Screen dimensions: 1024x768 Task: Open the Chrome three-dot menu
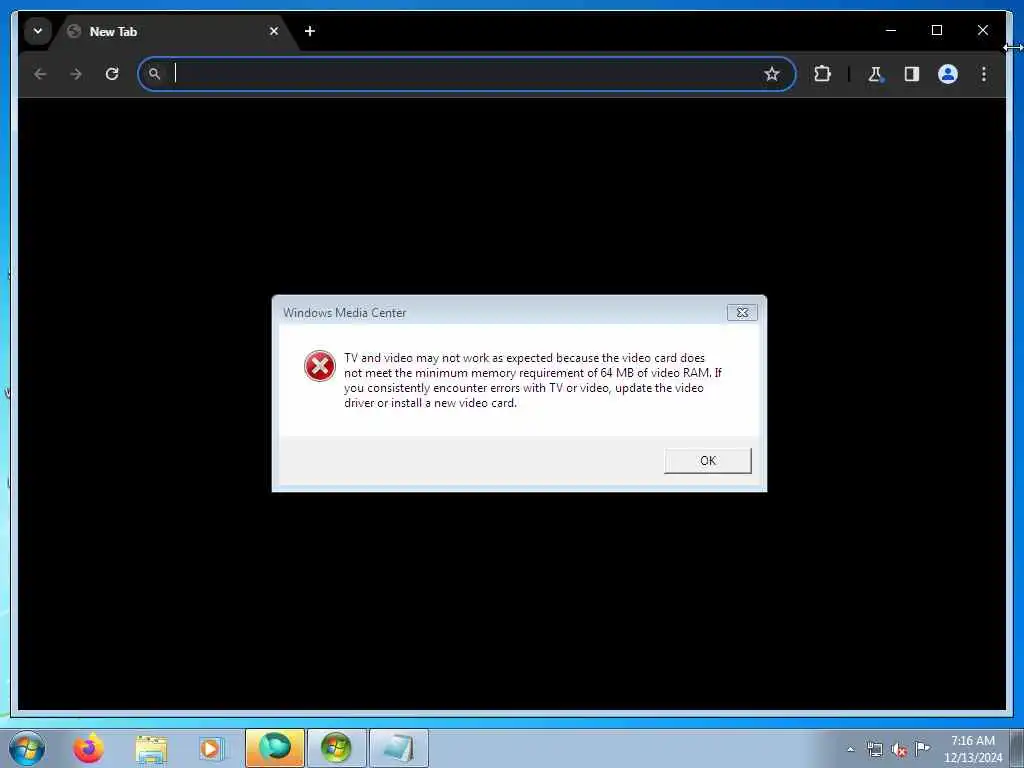[x=984, y=74]
